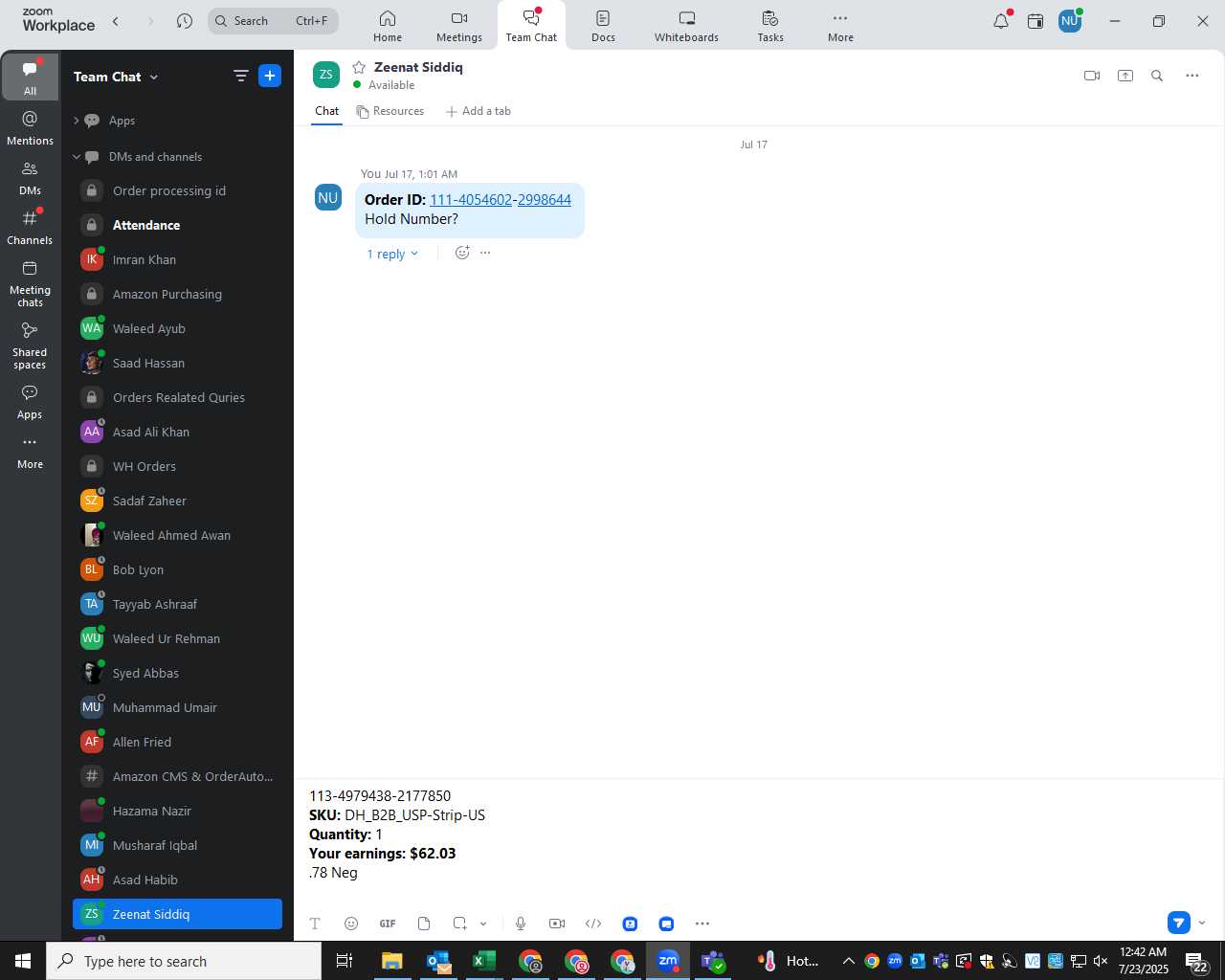Open Amazon Purchasing channel

[x=178, y=294]
